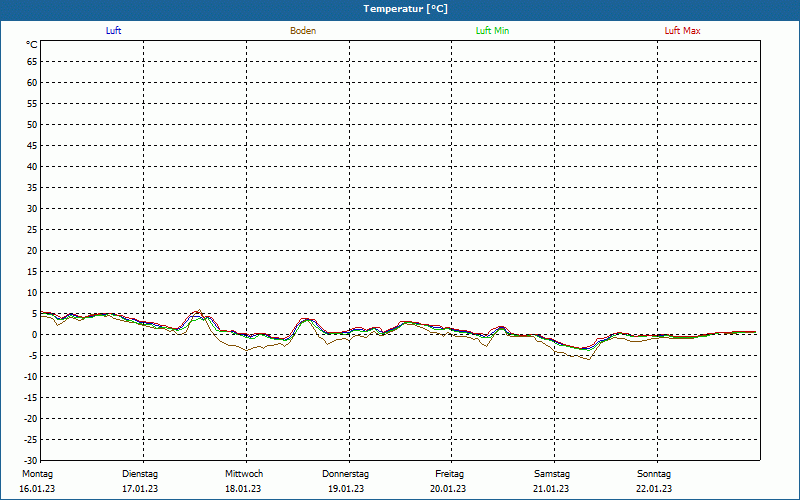Click the red Luft Max legend label
This screenshot has height=500, width=800.
click(x=682, y=31)
